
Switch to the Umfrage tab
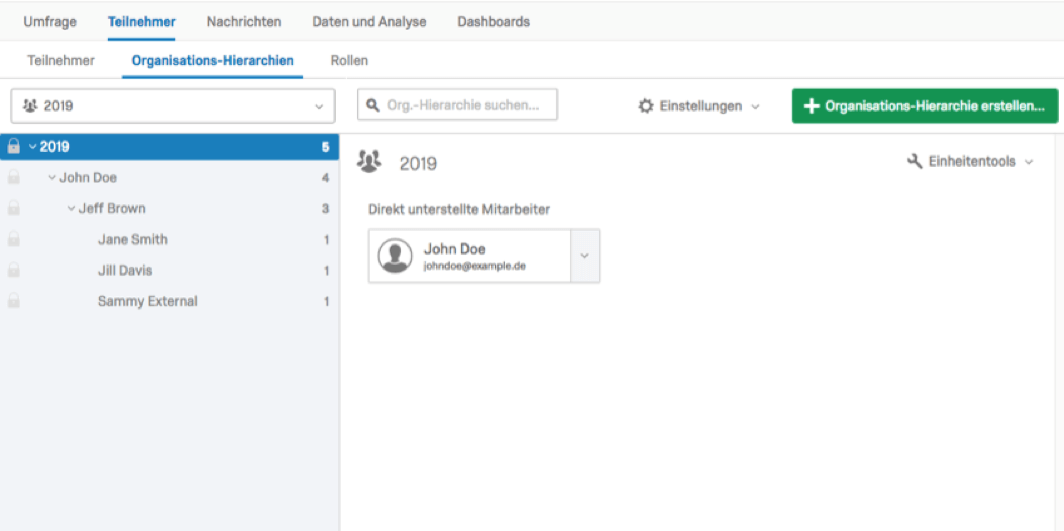pos(50,22)
